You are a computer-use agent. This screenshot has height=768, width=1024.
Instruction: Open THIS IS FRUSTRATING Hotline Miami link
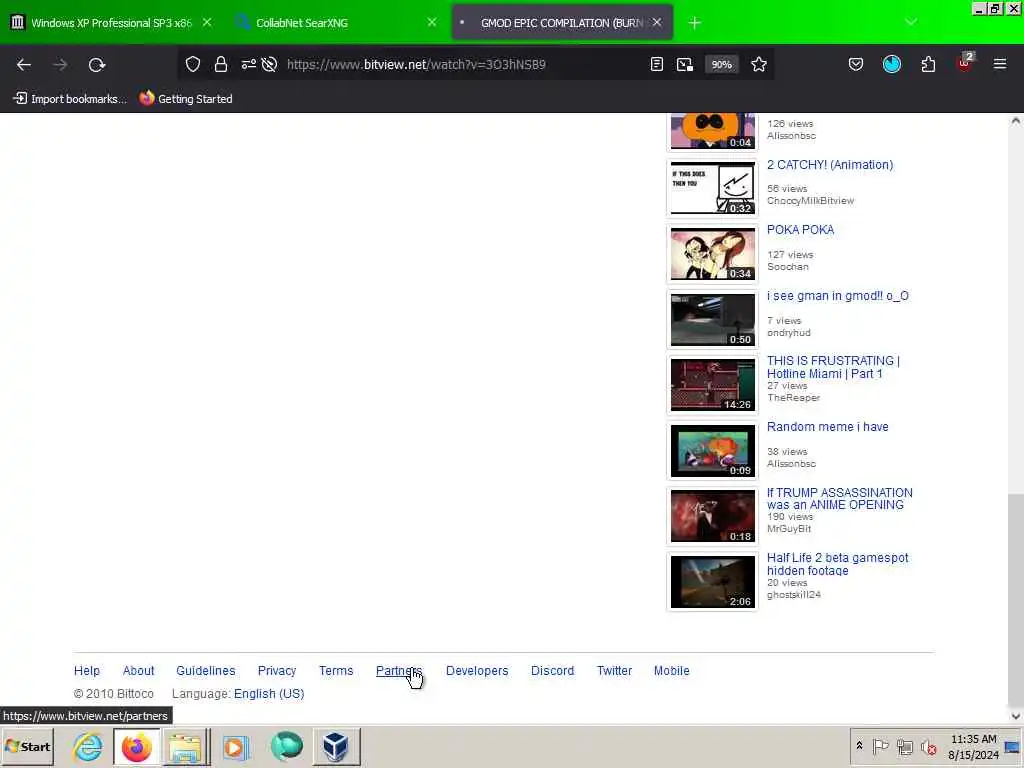[x=833, y=367]
